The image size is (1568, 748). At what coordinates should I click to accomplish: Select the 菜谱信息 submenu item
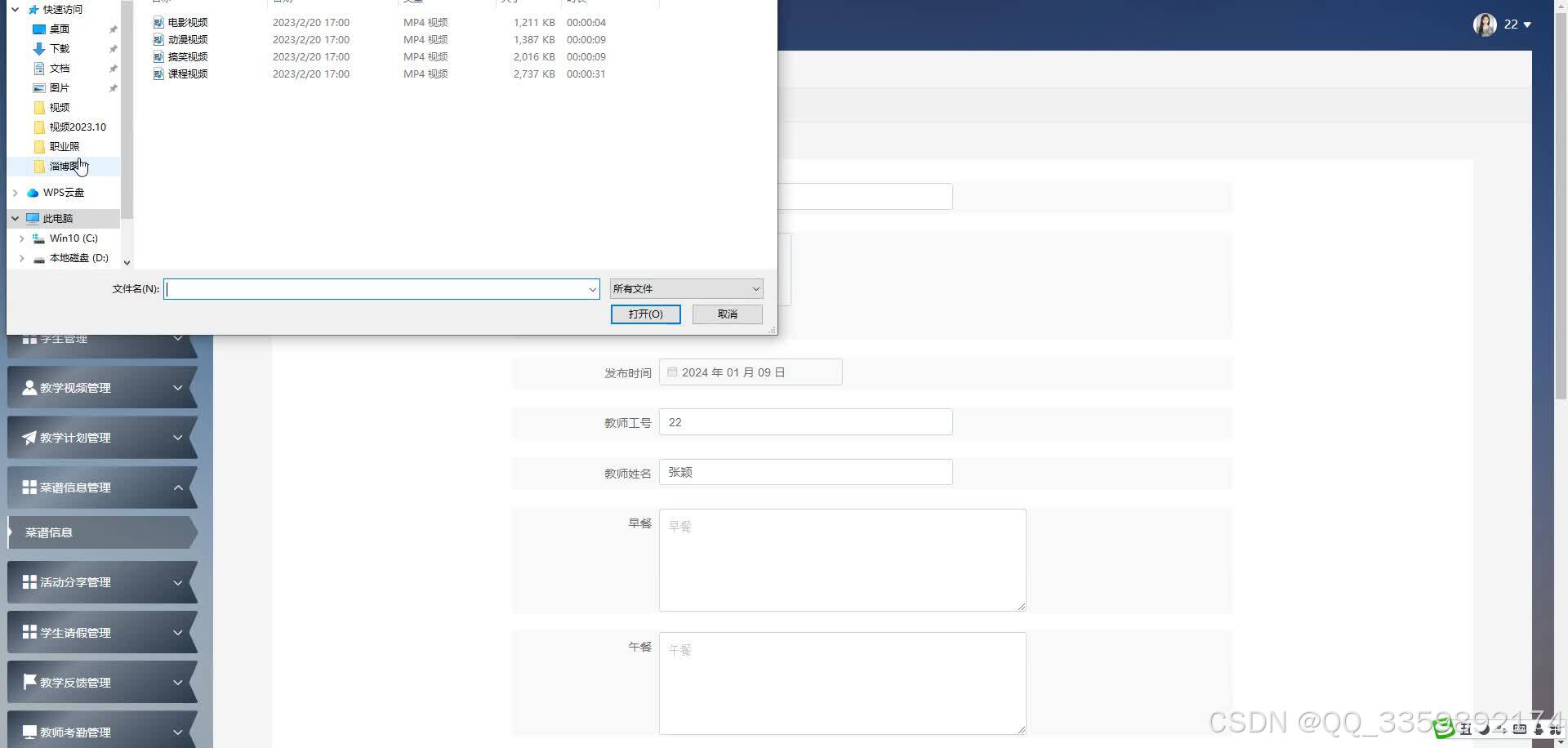49,532
